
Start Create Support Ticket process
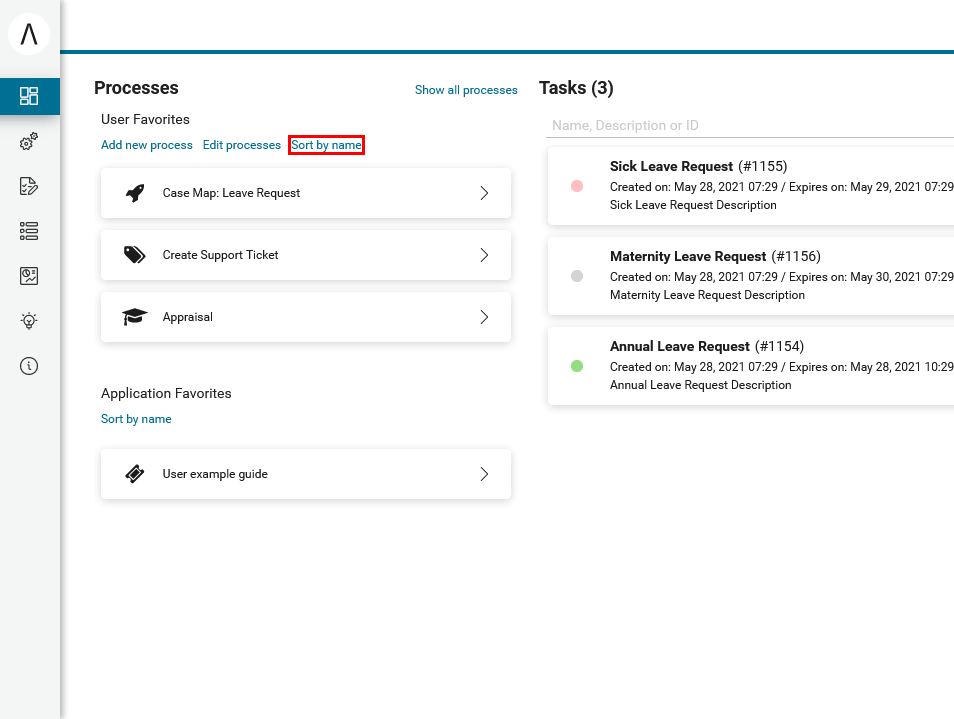[305, 255]
